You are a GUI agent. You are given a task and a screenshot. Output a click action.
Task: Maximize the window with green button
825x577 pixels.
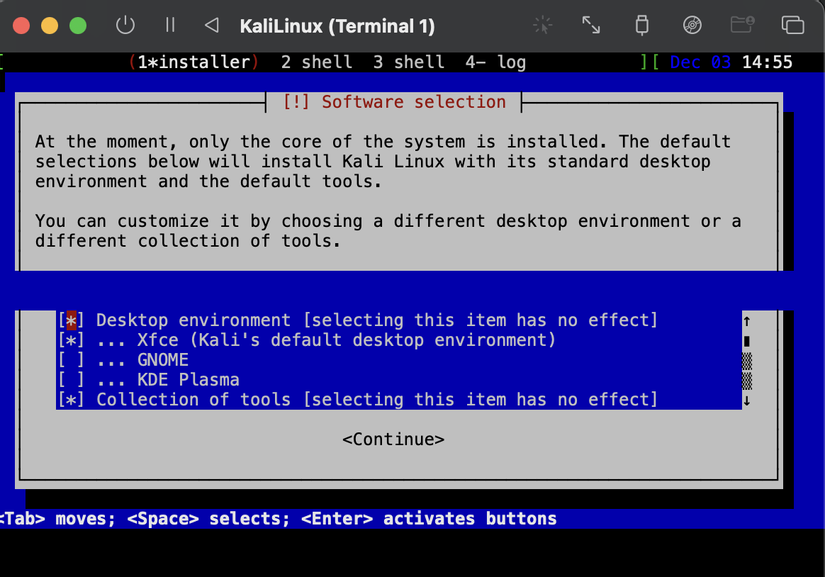pos(78,26)
